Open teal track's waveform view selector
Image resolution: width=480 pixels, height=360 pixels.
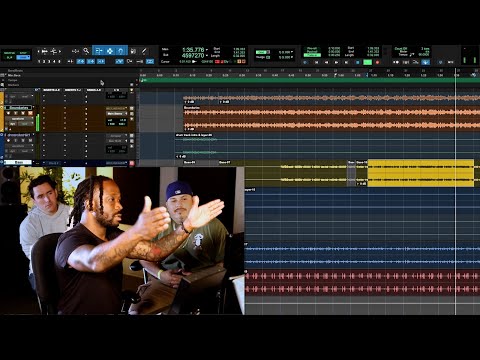click(19, 146)
